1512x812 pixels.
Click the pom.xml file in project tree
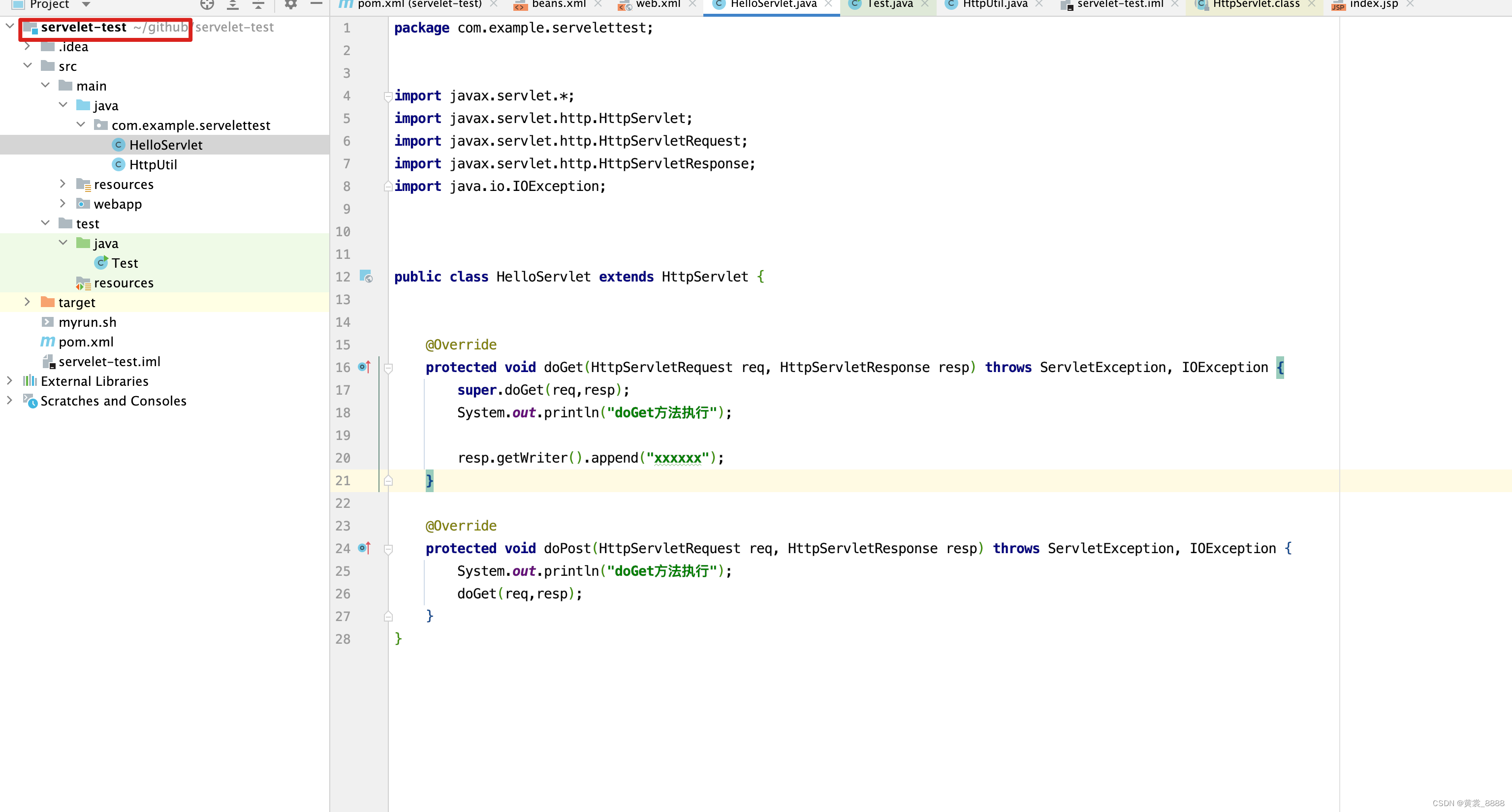[x=85, y=342]
